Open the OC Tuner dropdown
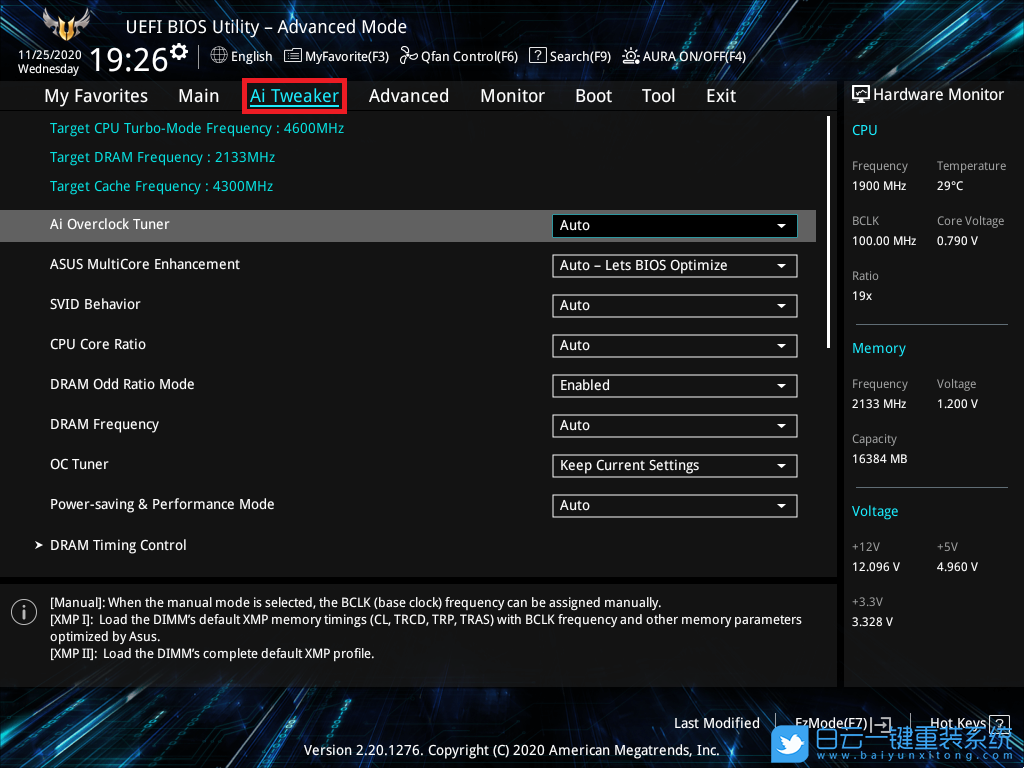The height and width of the screenshot is (768, 1024). 674,465
